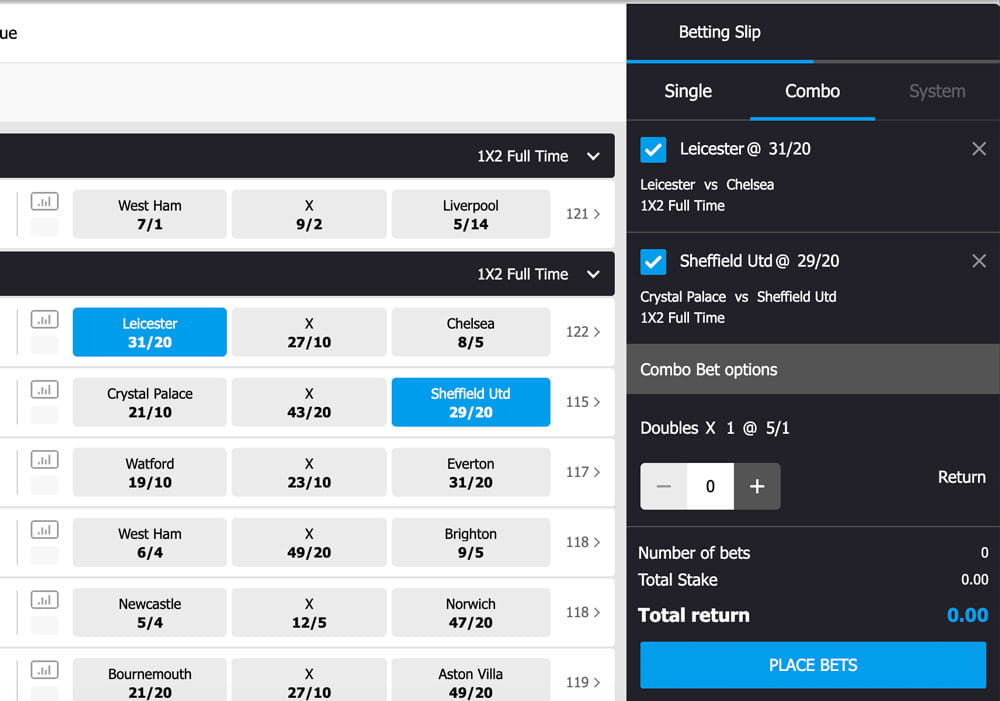Image resolution: width=1000 pixels, height=701 pixels.
Task: Bet on Watford at 19/10
Action: click(x=150, y=473)
